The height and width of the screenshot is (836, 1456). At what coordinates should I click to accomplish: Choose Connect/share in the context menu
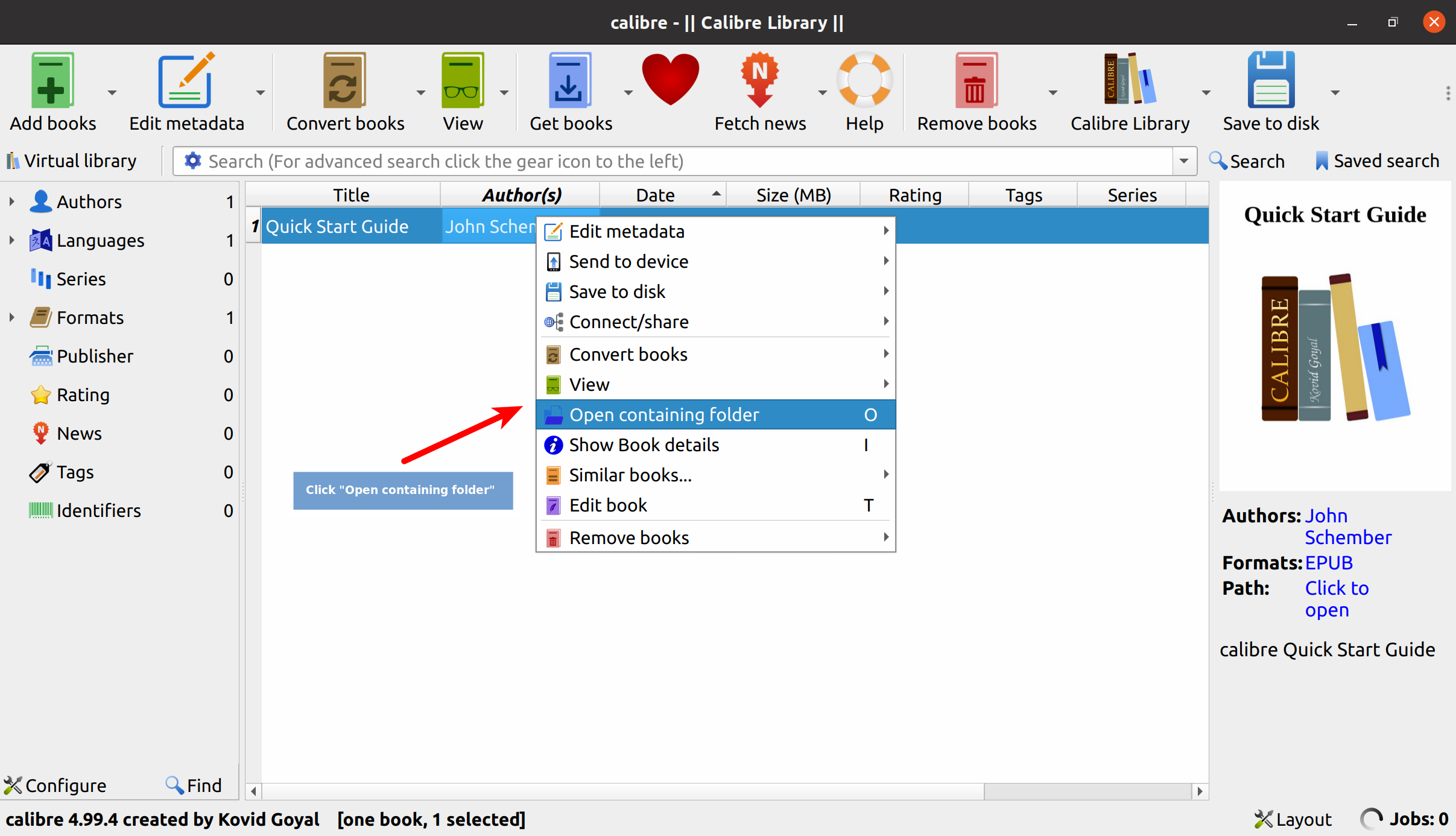click(x=715, y=322)
